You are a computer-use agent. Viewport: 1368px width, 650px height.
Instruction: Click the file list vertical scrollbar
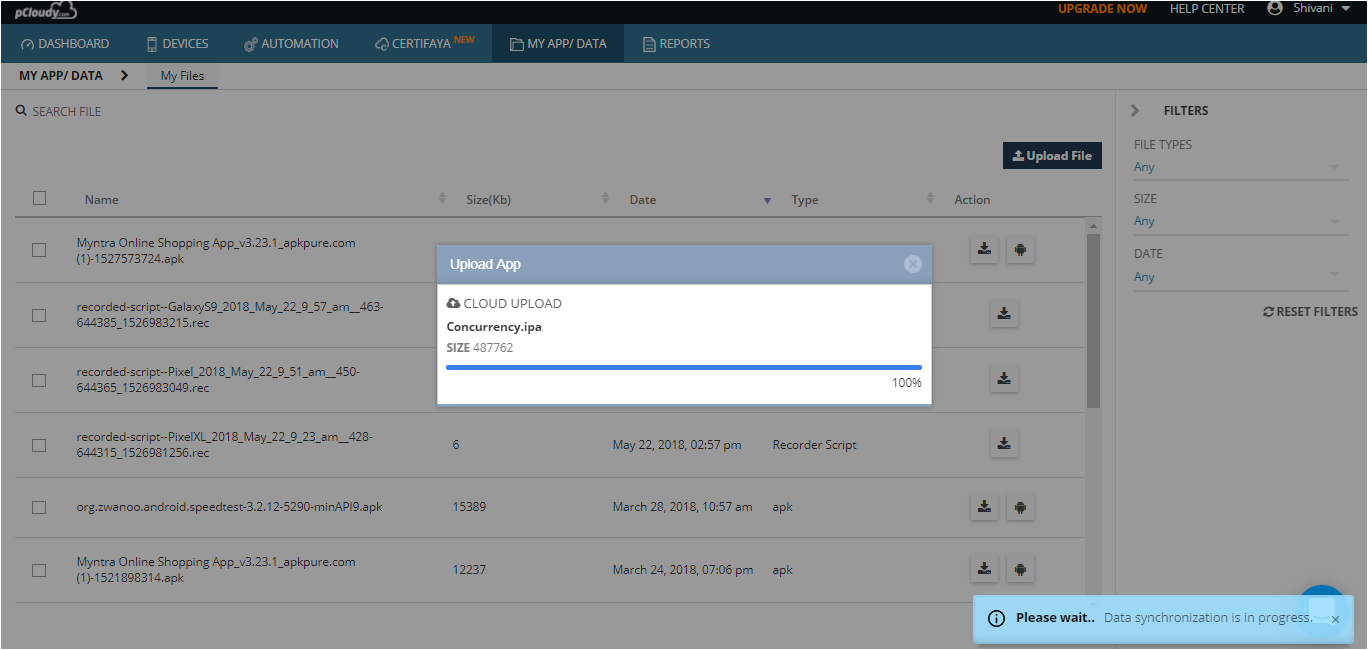point(1093,320)
